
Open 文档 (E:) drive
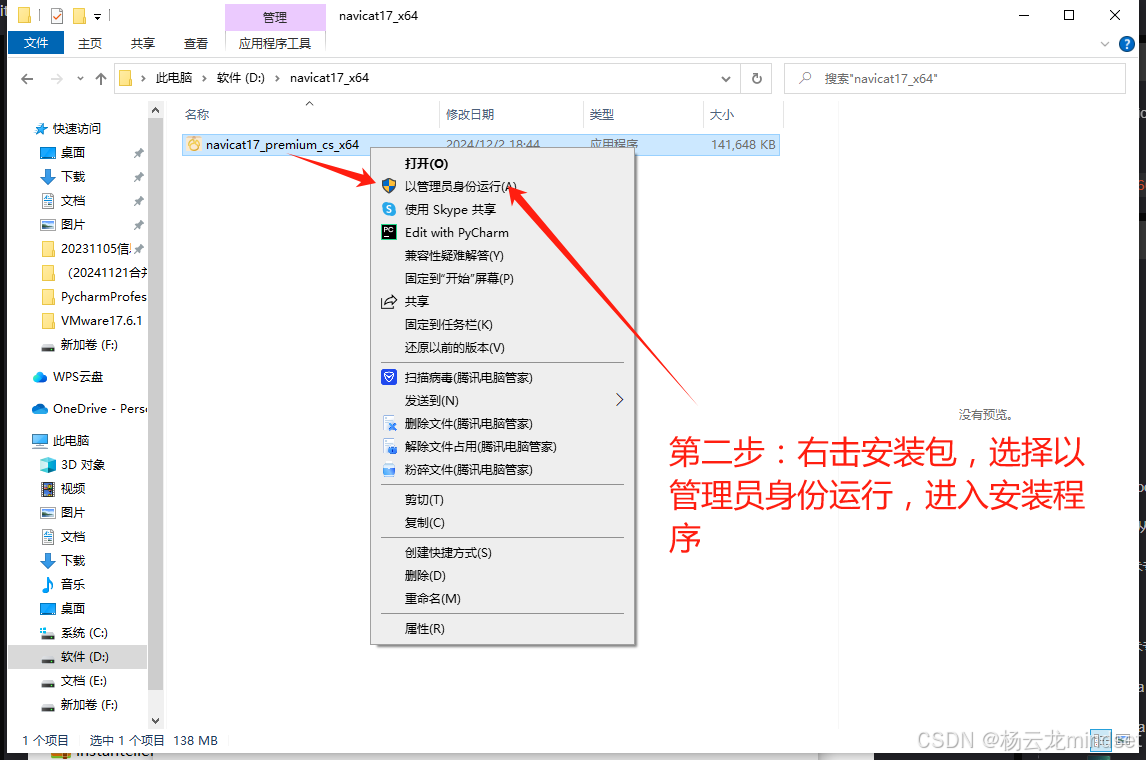coord(83,681)
